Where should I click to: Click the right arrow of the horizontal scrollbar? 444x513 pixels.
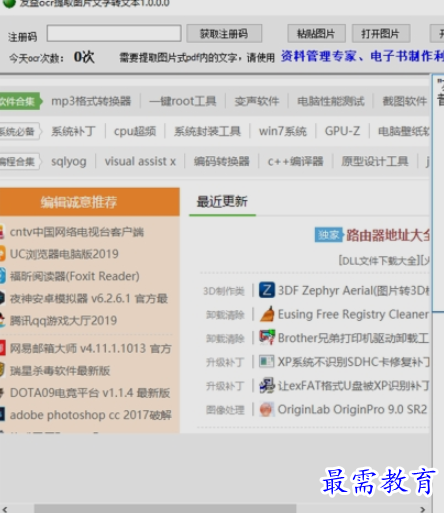[x=423, y=509]
